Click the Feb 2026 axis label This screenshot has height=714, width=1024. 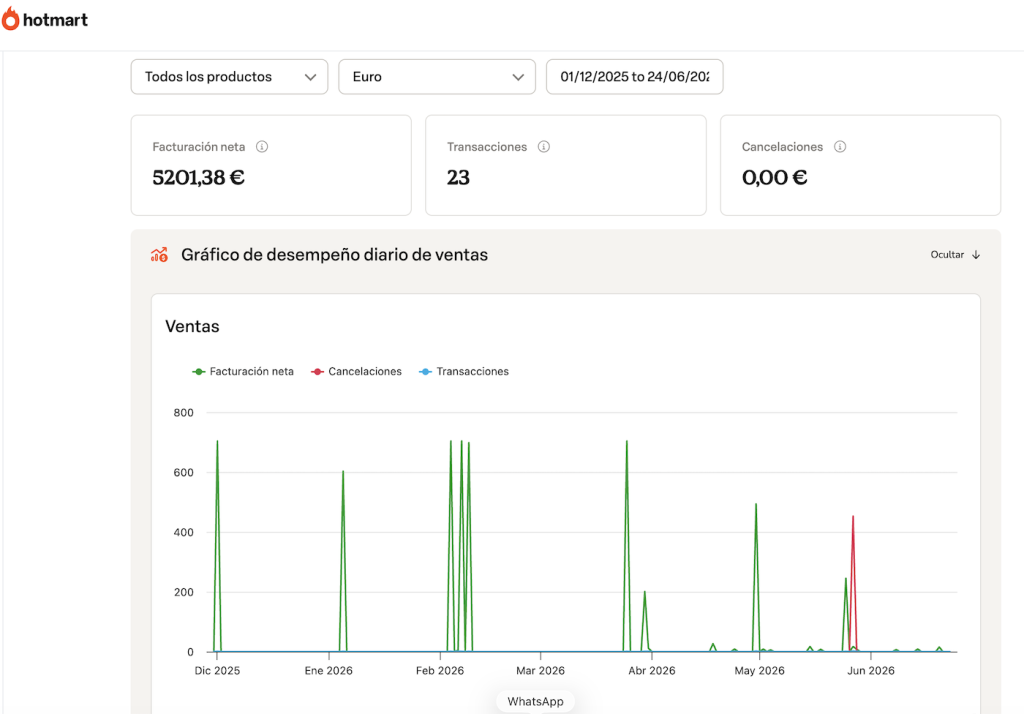(440, 670)
